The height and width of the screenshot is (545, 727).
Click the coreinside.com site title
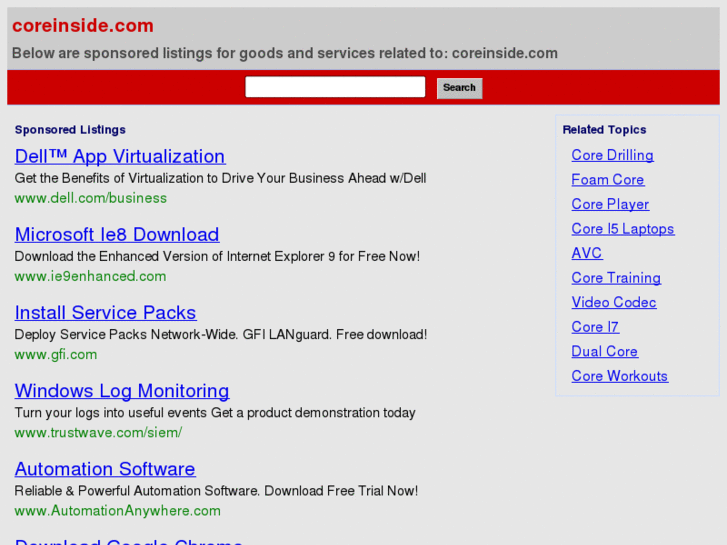[83, 26]
